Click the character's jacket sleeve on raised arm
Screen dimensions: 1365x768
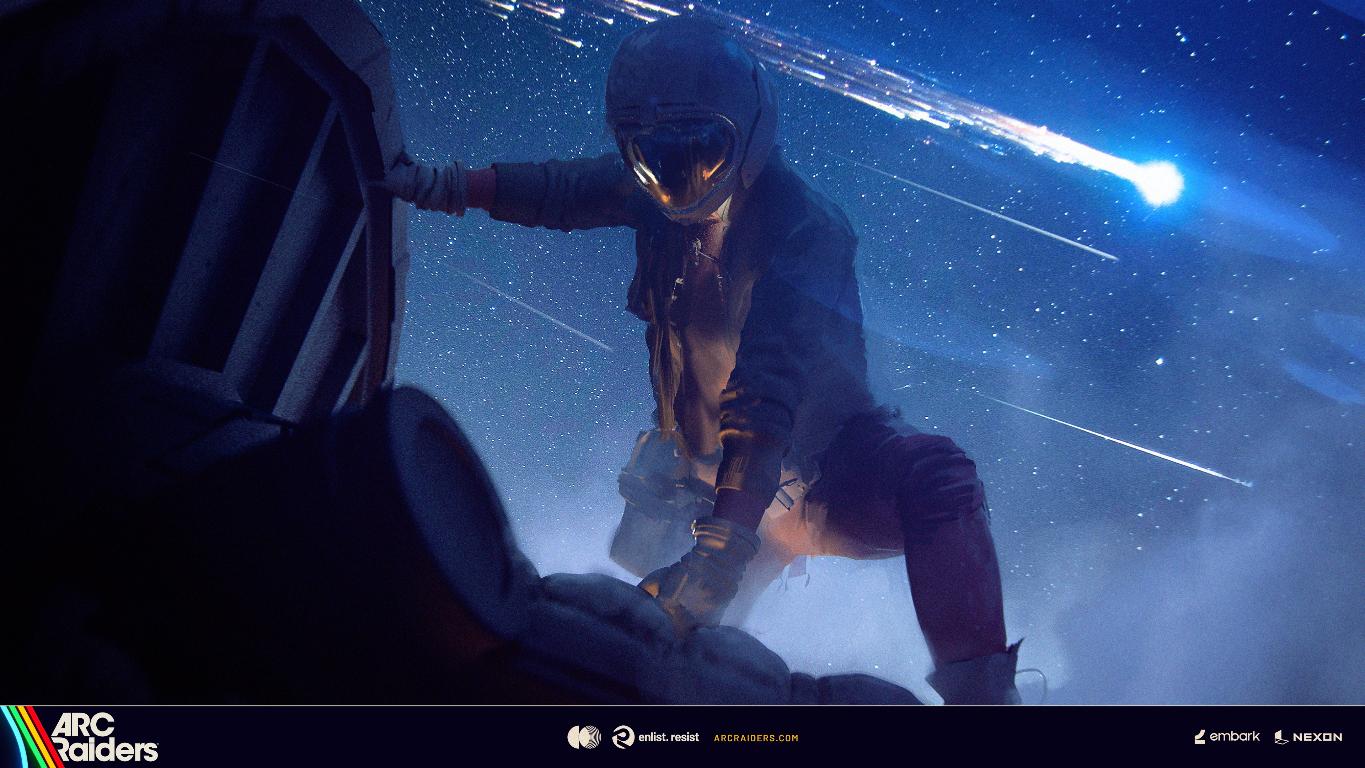point(560,190)
